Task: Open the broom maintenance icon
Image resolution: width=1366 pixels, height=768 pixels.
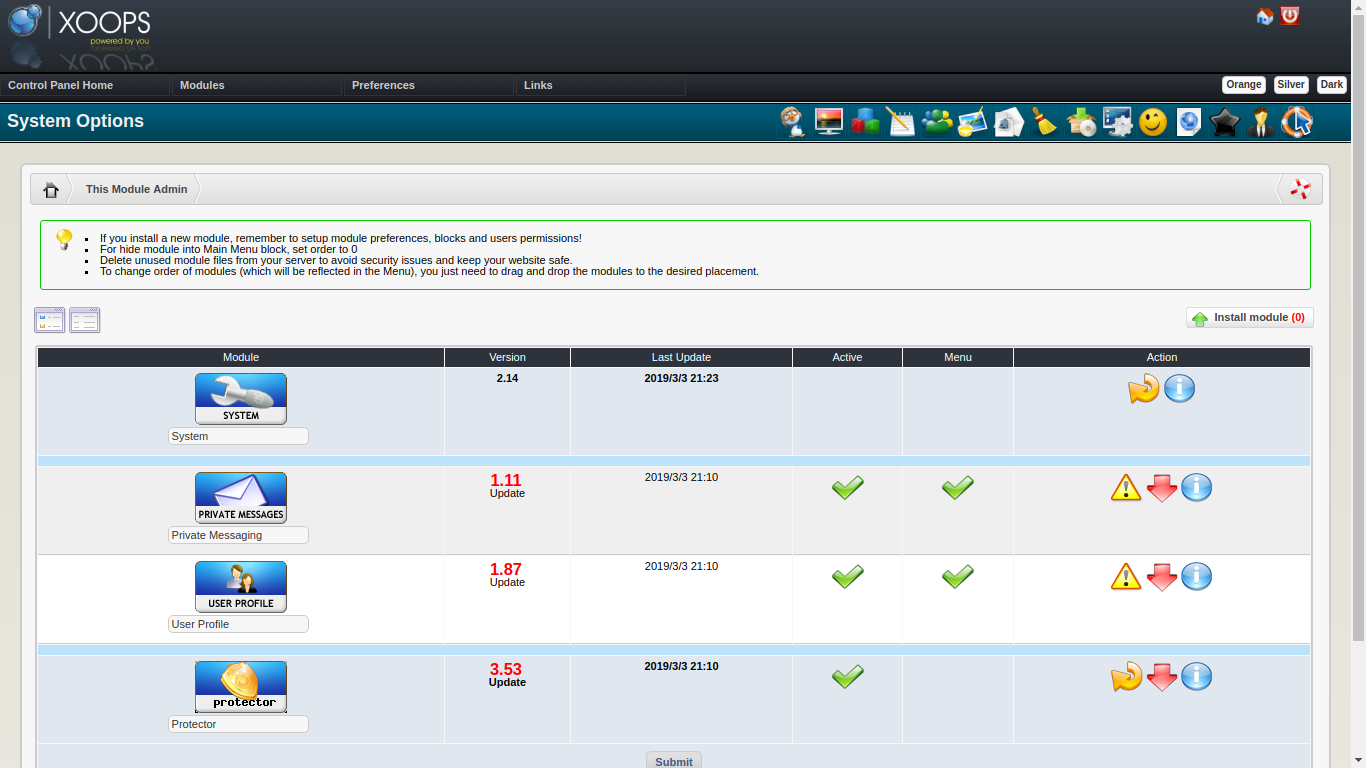Action: click(x=1045, y=122)
